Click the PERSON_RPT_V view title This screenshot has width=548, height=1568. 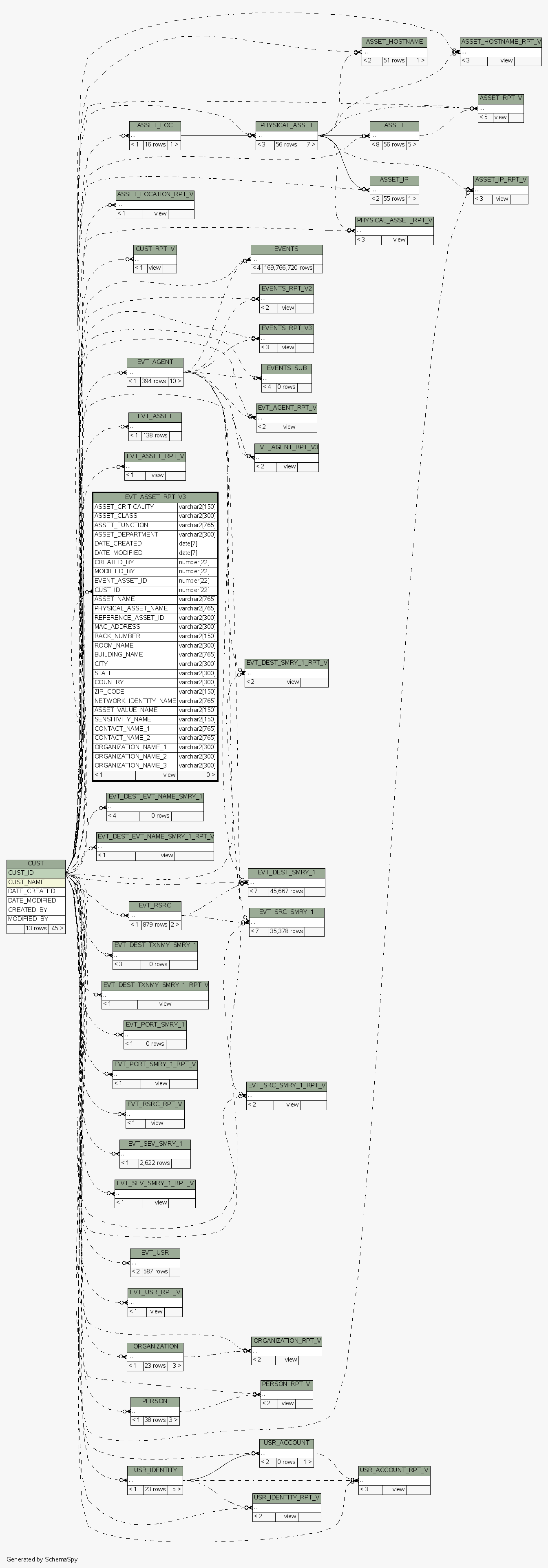click(287, 1384)
